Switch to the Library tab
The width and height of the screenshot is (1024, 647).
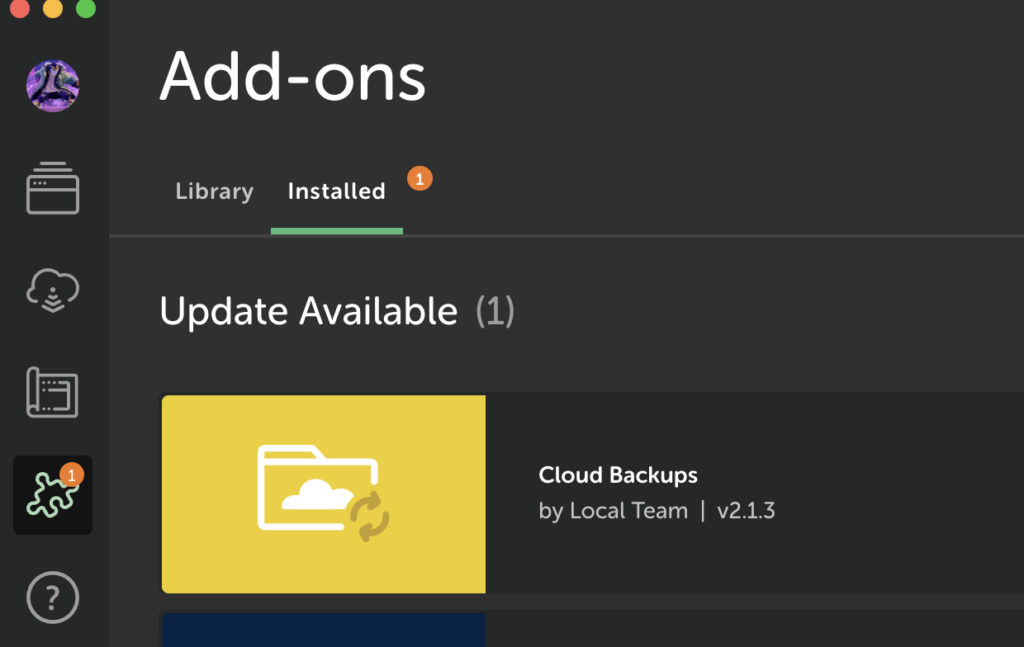[x=214, y=191]
